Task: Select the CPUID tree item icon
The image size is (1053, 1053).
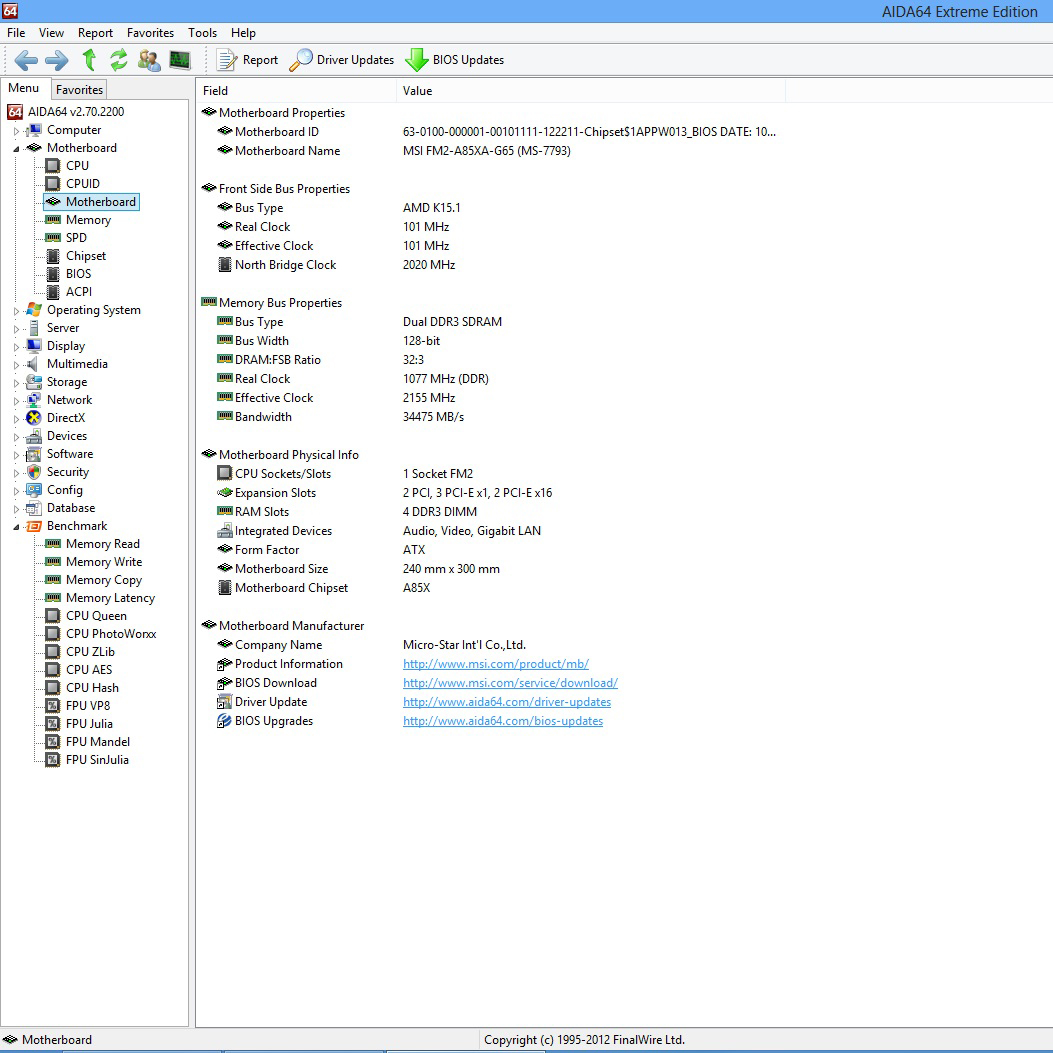Action: tap(52, 183)
